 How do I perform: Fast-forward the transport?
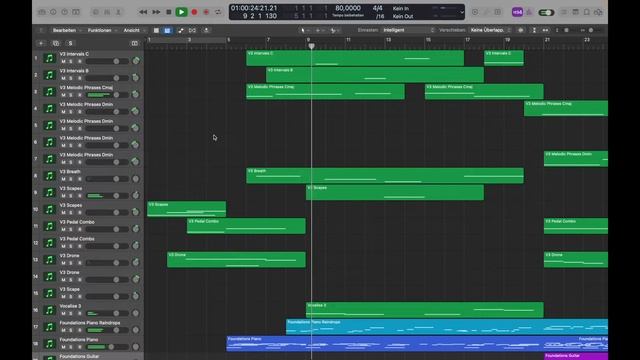(x=156, y=12)
